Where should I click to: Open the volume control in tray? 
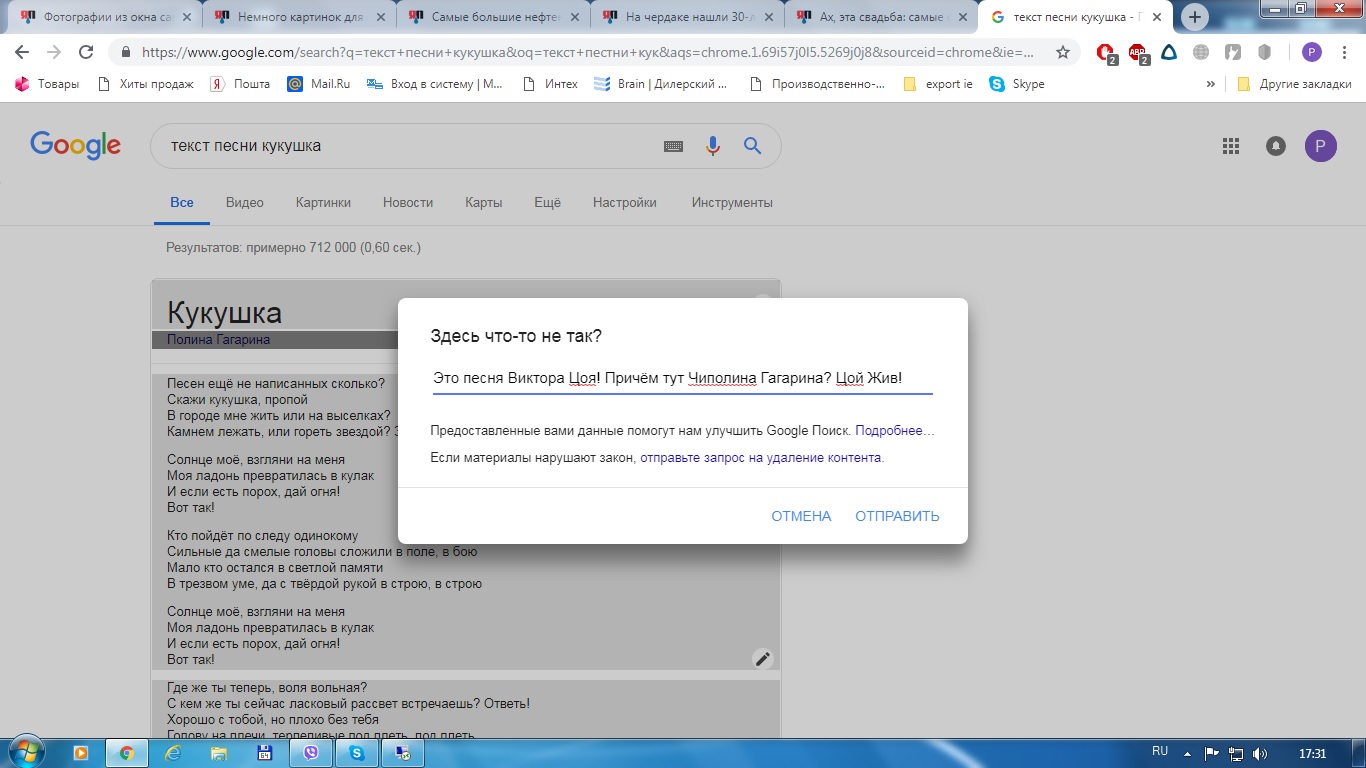click(x=1260, y=753)
